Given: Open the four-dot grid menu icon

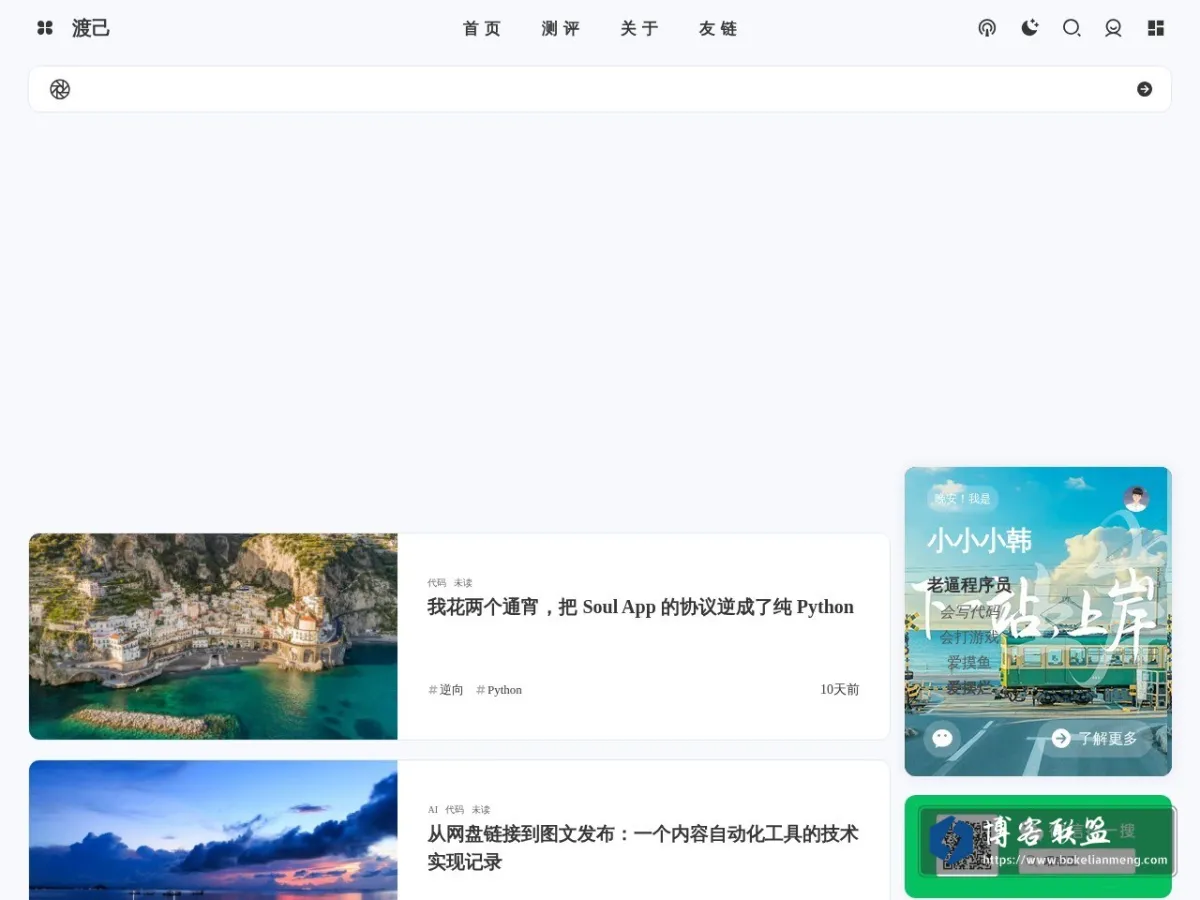Looking at the screenshot, I should tap(45, 28).
